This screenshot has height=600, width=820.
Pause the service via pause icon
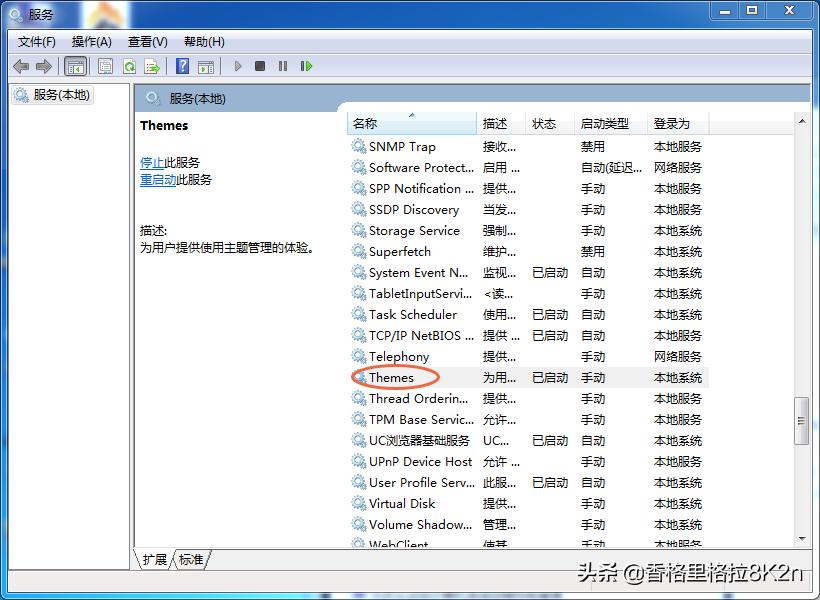(283, 66)
